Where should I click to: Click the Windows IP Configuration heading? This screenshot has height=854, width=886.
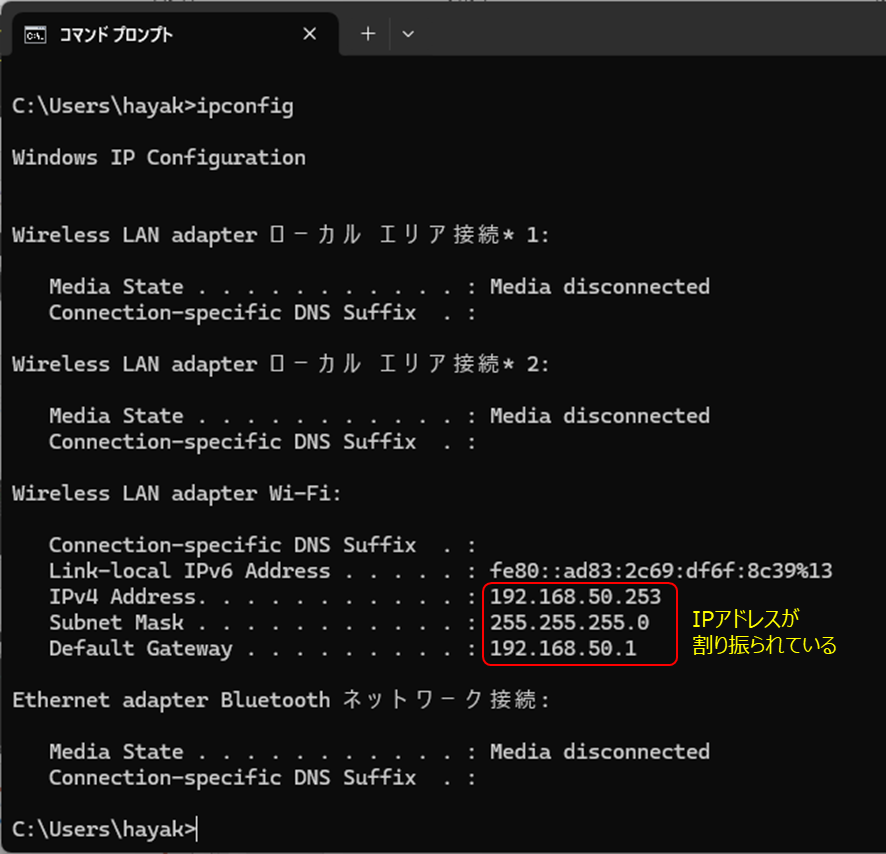point(159,158)
